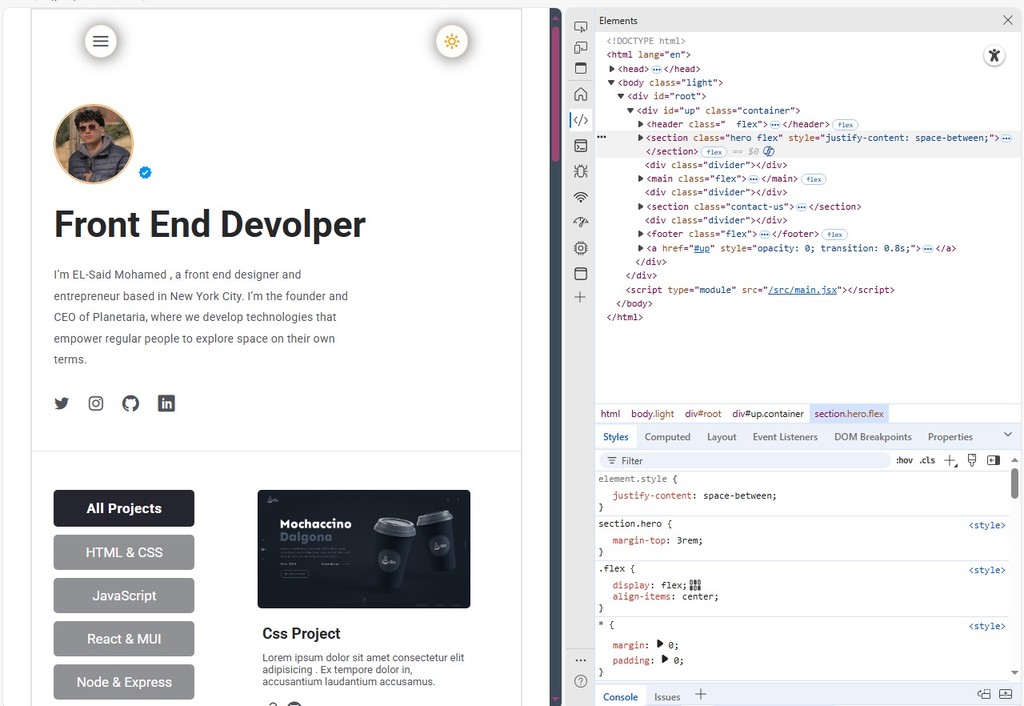Click the GitHub social icon
Viewport: 1024px width, 706px height.
(131, 404)
